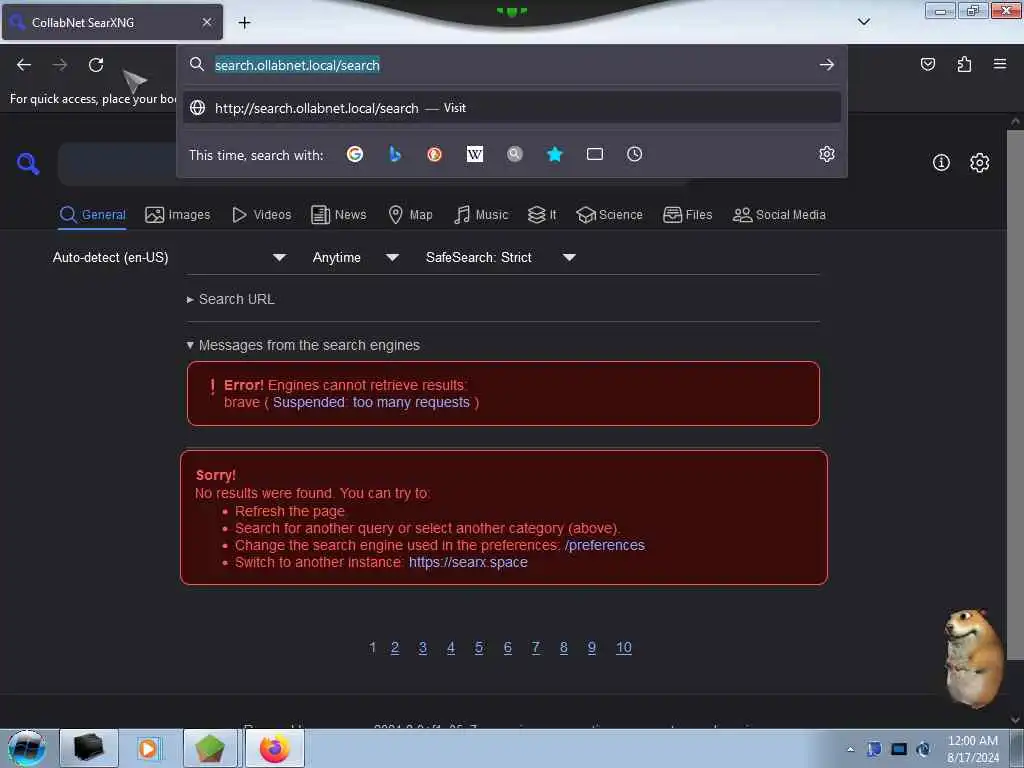
Task: Go to results page 6
Action: click(507, 647)
